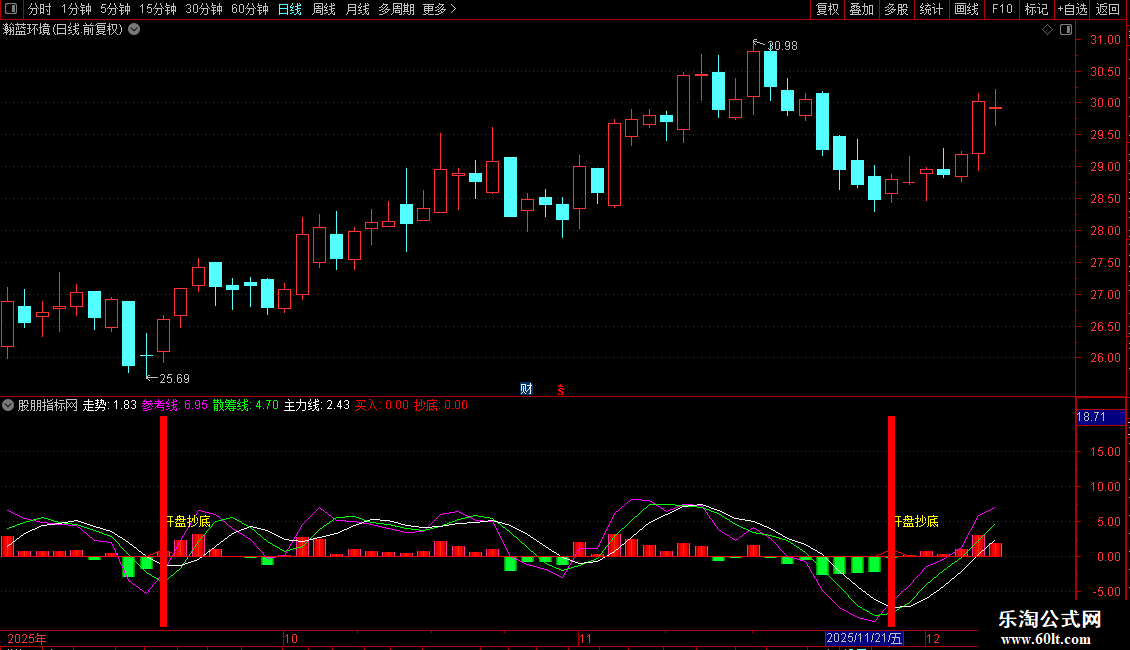This screenshot has height=650, width=1130.
Task: Open the 股朋指标网 indicator dropdown
Action: click(8, 406)
